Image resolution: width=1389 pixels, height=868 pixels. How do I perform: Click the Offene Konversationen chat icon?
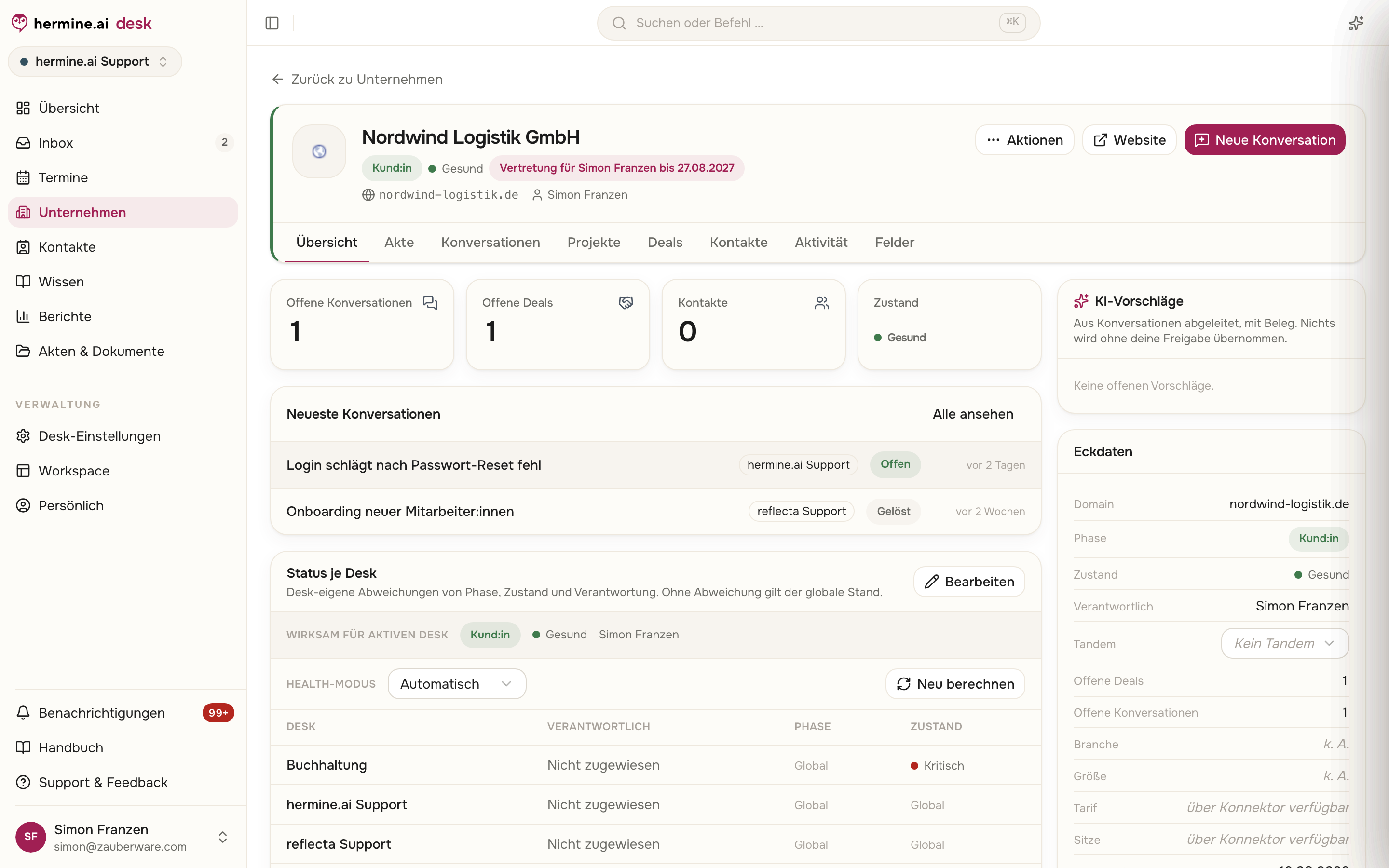point(430,302)
